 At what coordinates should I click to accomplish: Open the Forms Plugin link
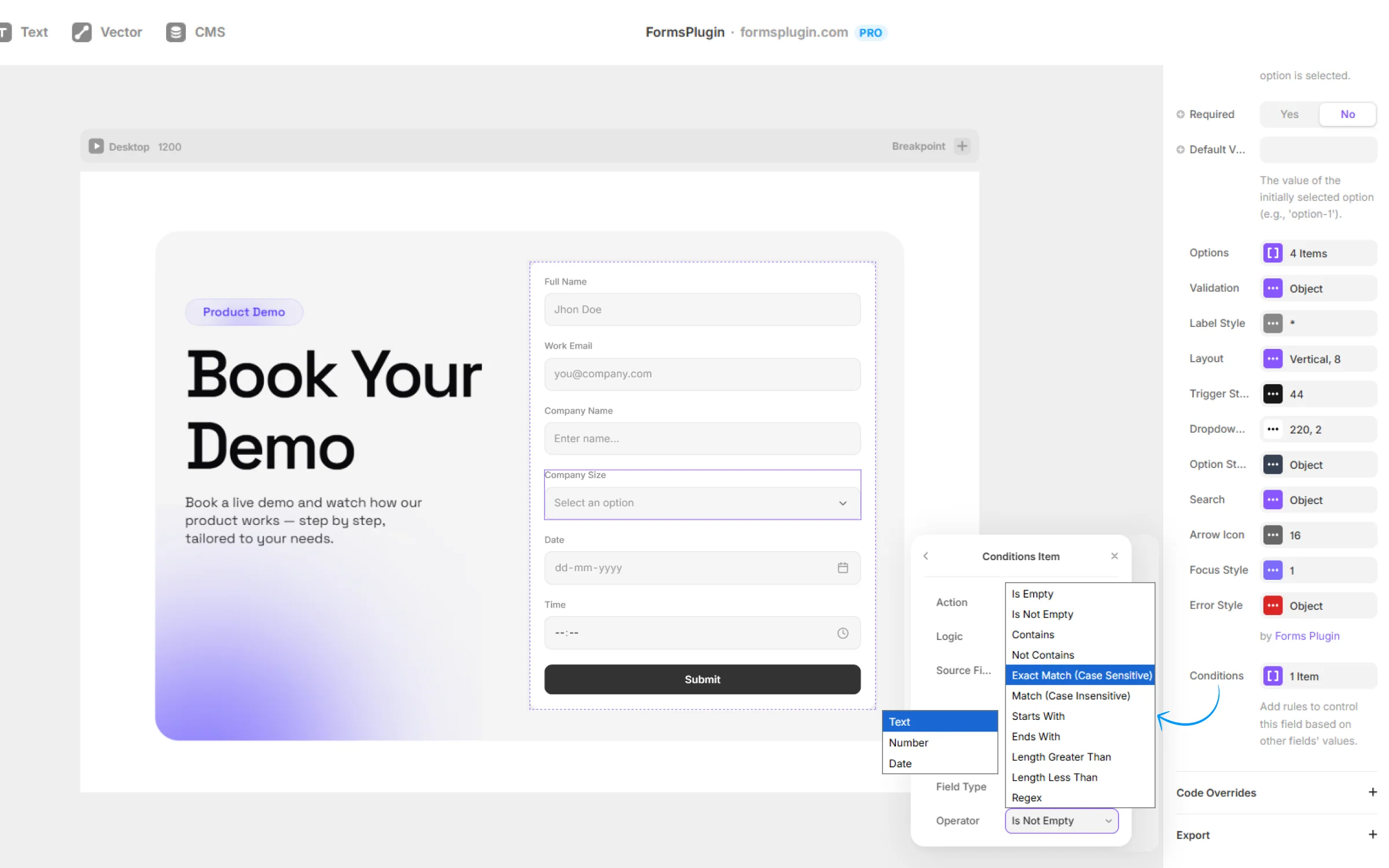click(x=1307, y=636)
